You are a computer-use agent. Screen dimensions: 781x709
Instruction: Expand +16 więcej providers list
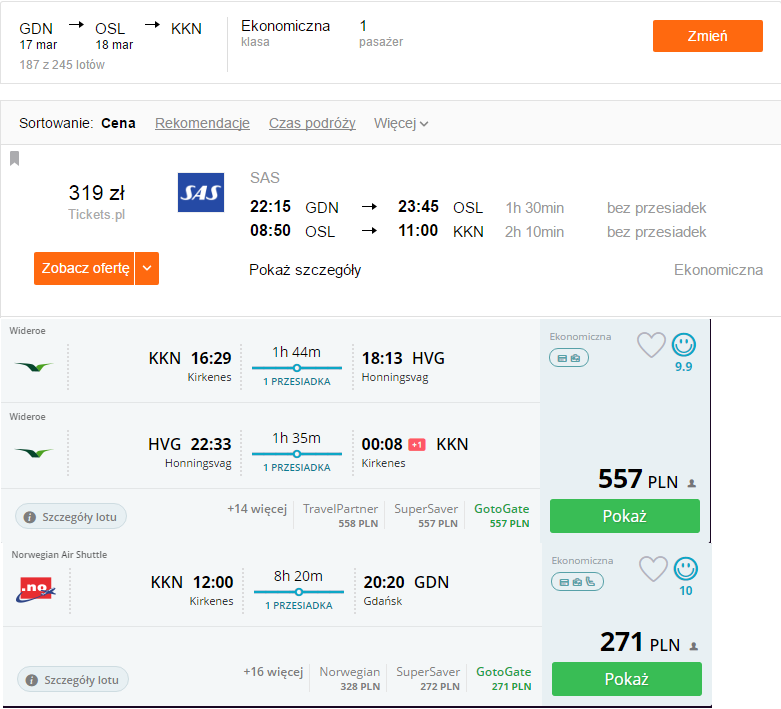click(273, 672)
